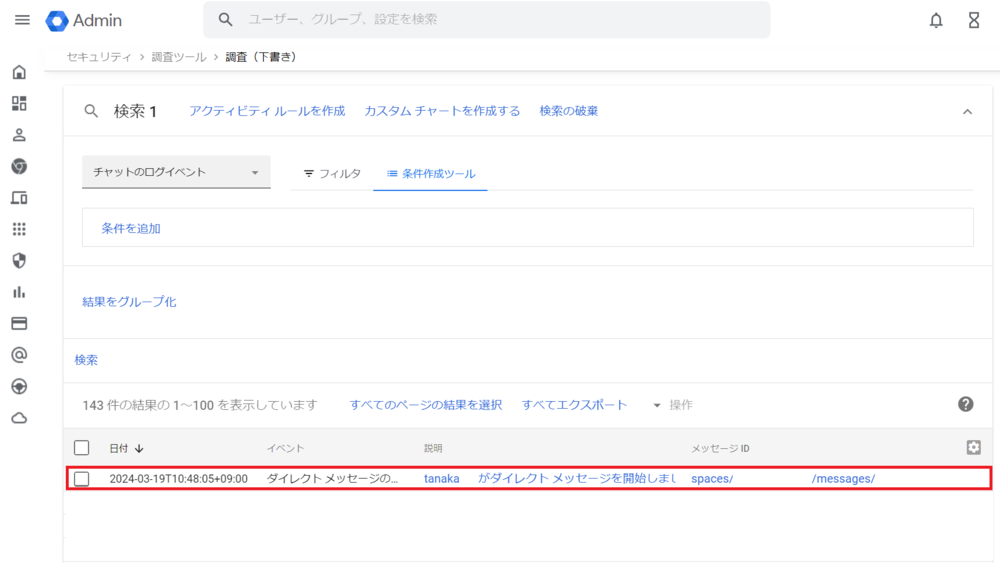Select the 条件作成ツール tab
This screenshot has width=1000, height=563.
tap(431, 174)
